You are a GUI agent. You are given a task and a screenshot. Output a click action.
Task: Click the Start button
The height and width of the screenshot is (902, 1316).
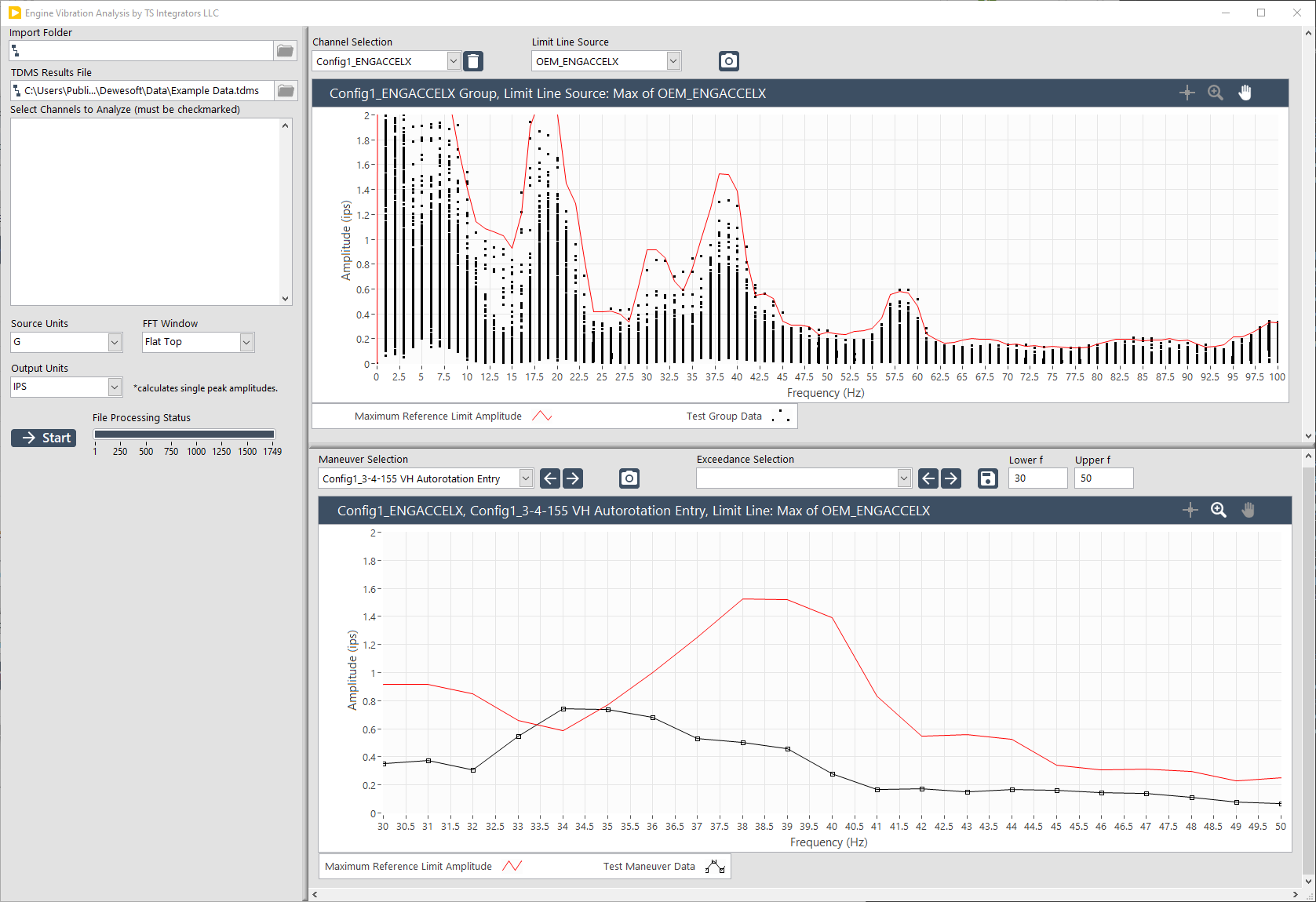pos(44,438)
